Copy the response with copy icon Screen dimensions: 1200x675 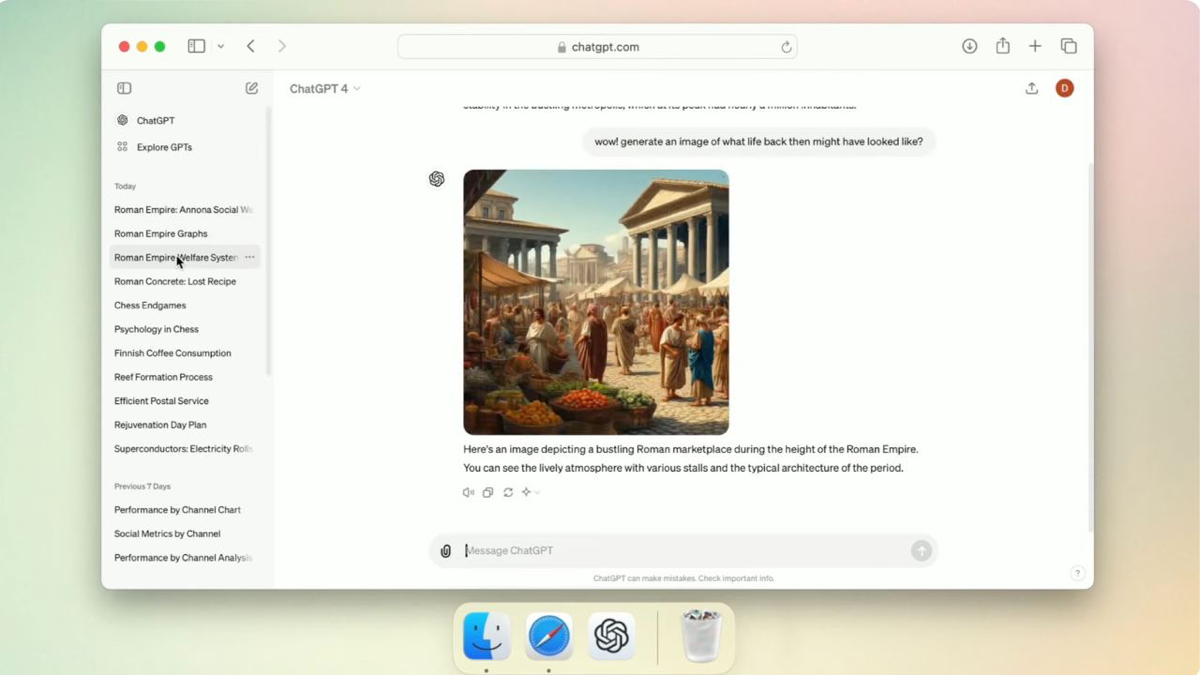click(x=488, y=493)
